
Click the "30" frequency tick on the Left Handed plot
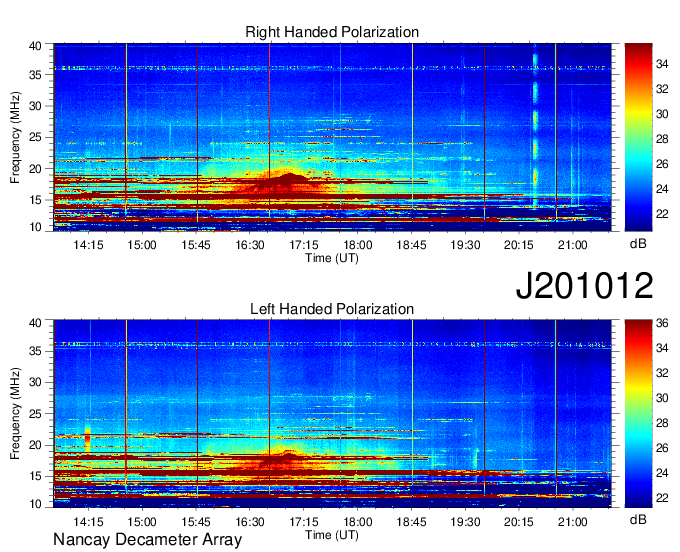(x=35, y=382)
